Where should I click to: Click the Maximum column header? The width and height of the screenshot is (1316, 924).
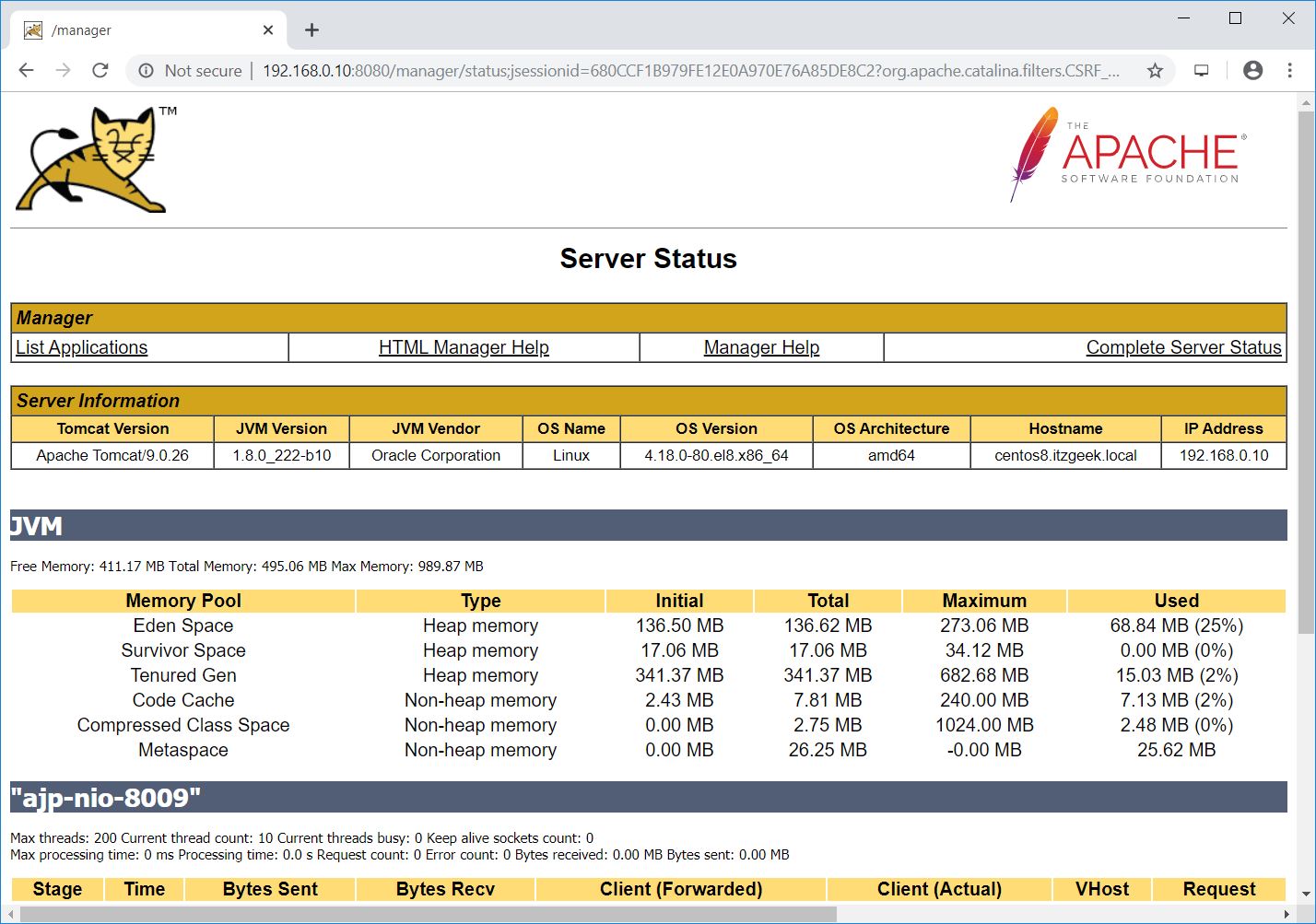[x=984, y=601]
